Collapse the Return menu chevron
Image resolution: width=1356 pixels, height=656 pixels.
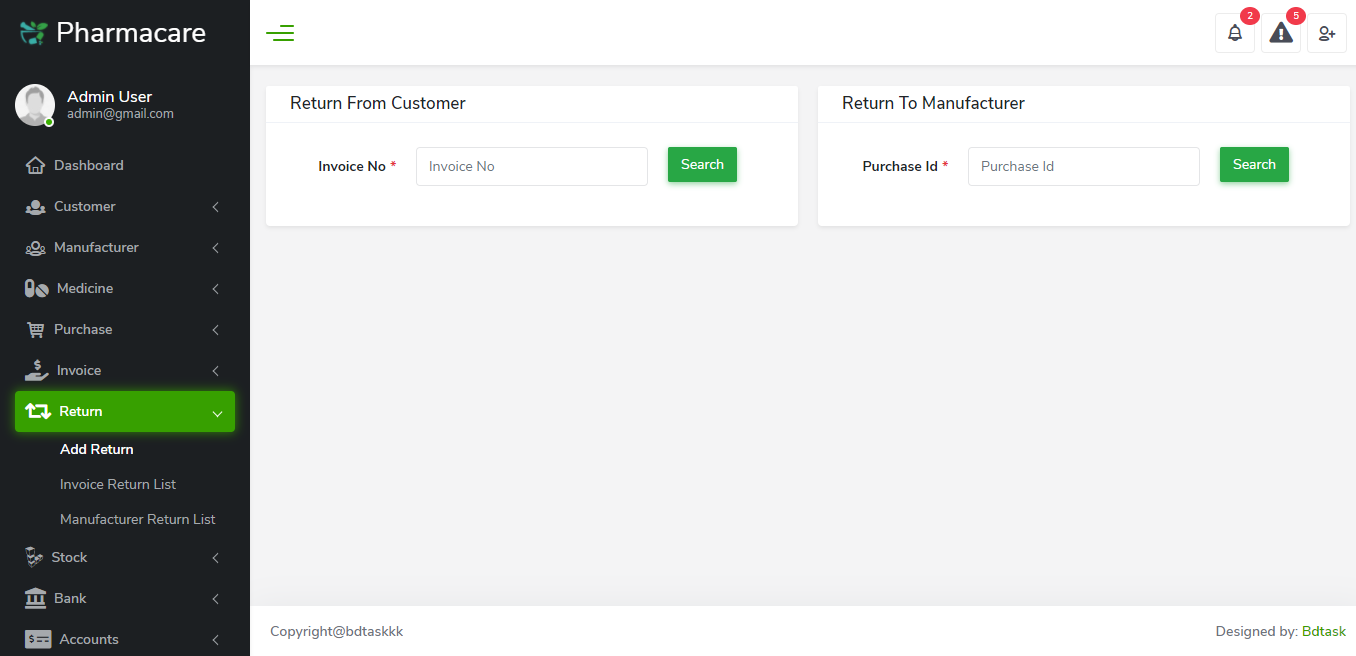click(x=216, y=412)
